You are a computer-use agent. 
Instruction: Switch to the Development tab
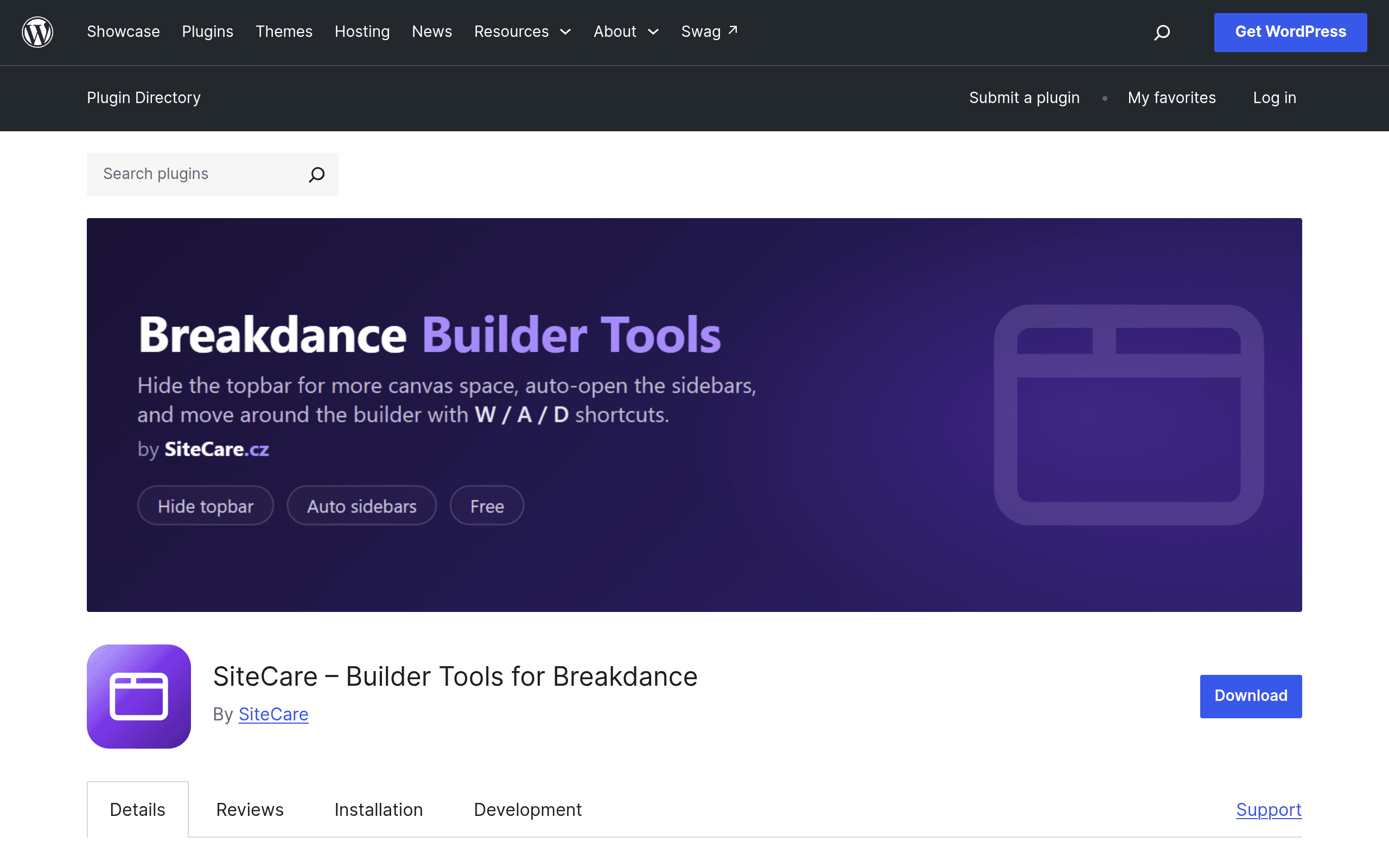[528, 810]
